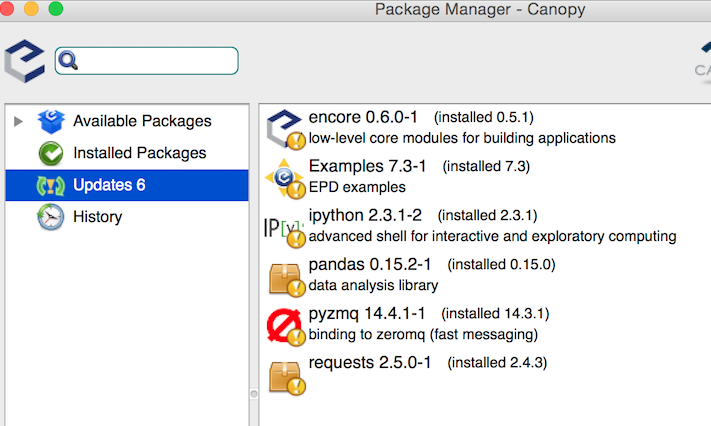Screen dimensions: 711x426
Task: Click the magnifier icon in search box
Action: (x=68, y=60)
